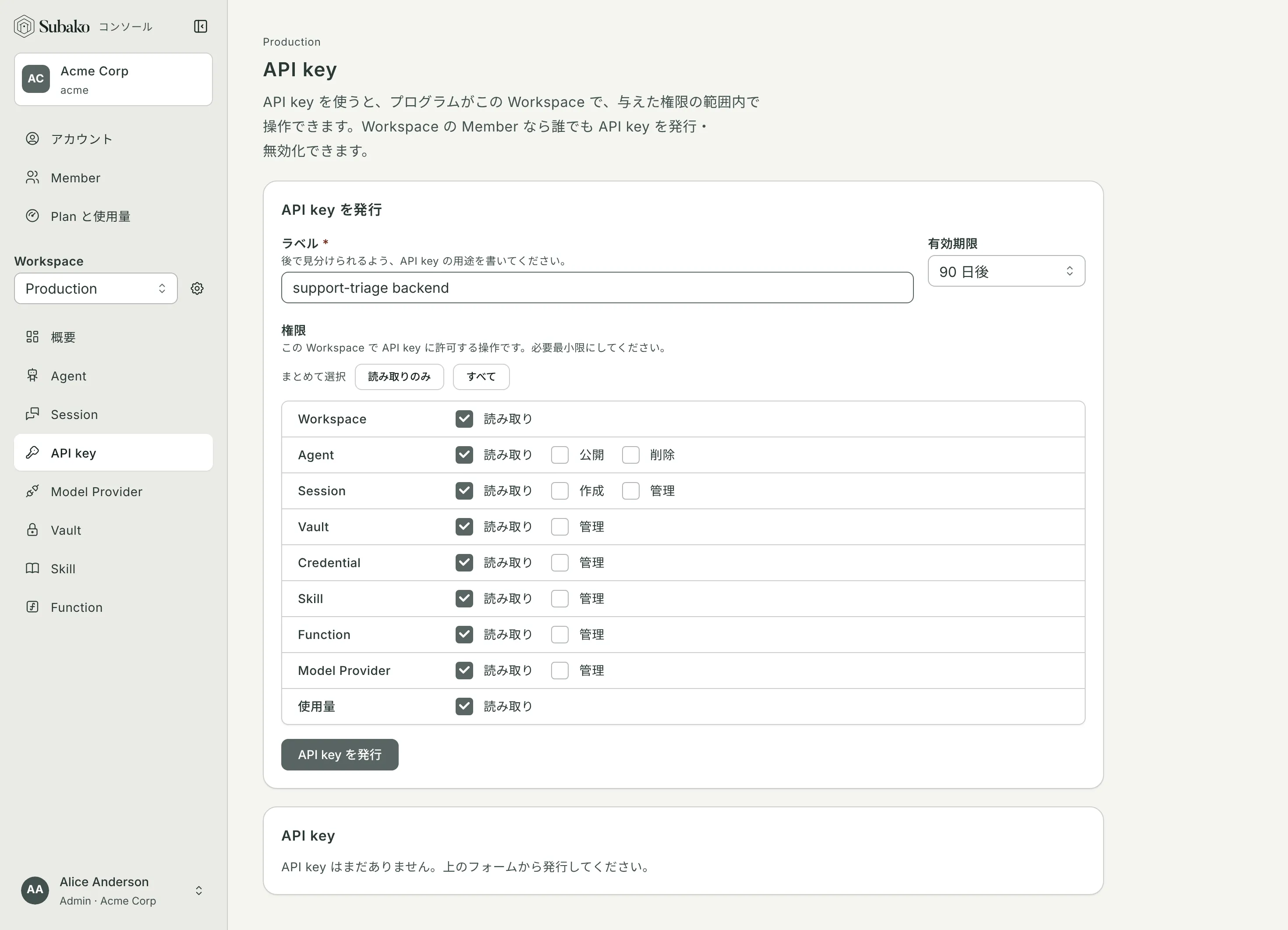
Task: Enable Agent 削除 permission checkbox
Action: point(630,455)
